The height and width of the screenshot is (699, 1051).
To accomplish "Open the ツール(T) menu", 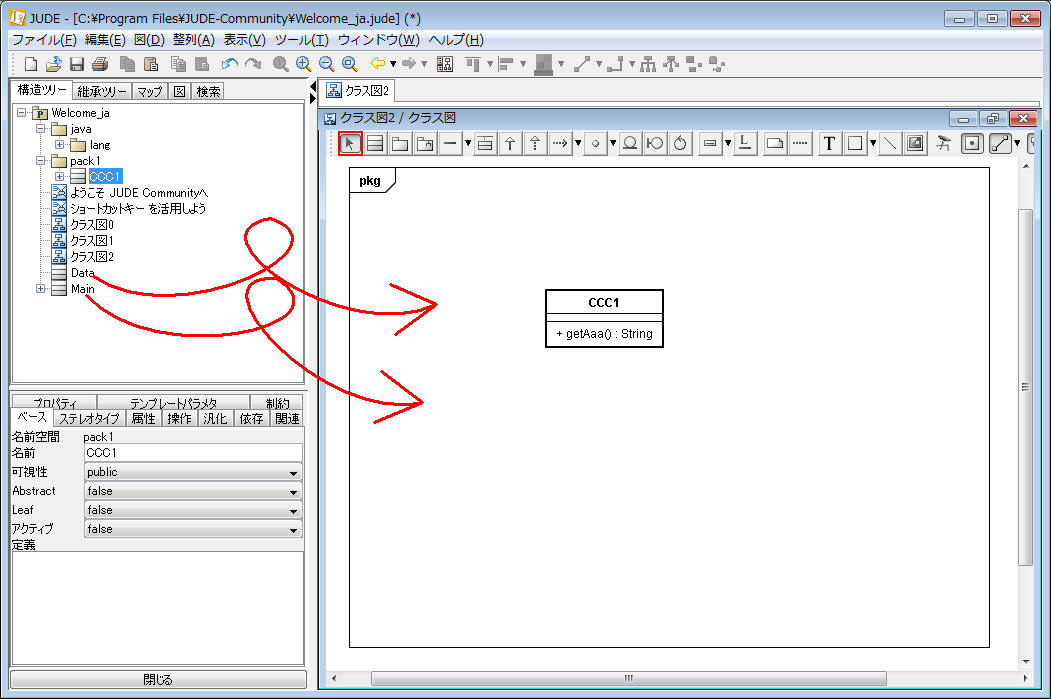I will (301, 40).
